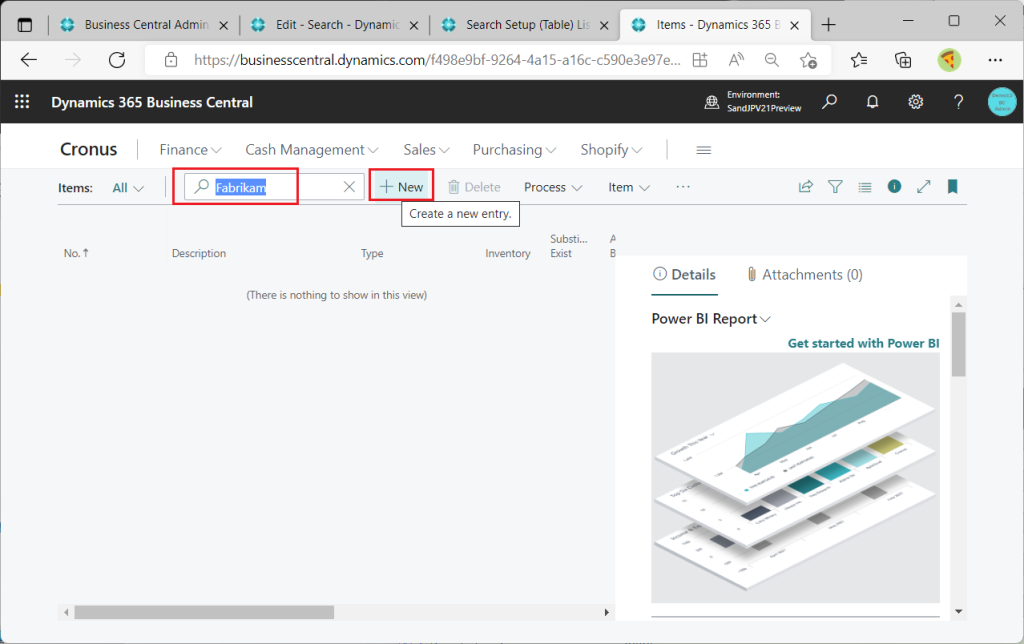Expand the Shopify menu

coord(611,150)
